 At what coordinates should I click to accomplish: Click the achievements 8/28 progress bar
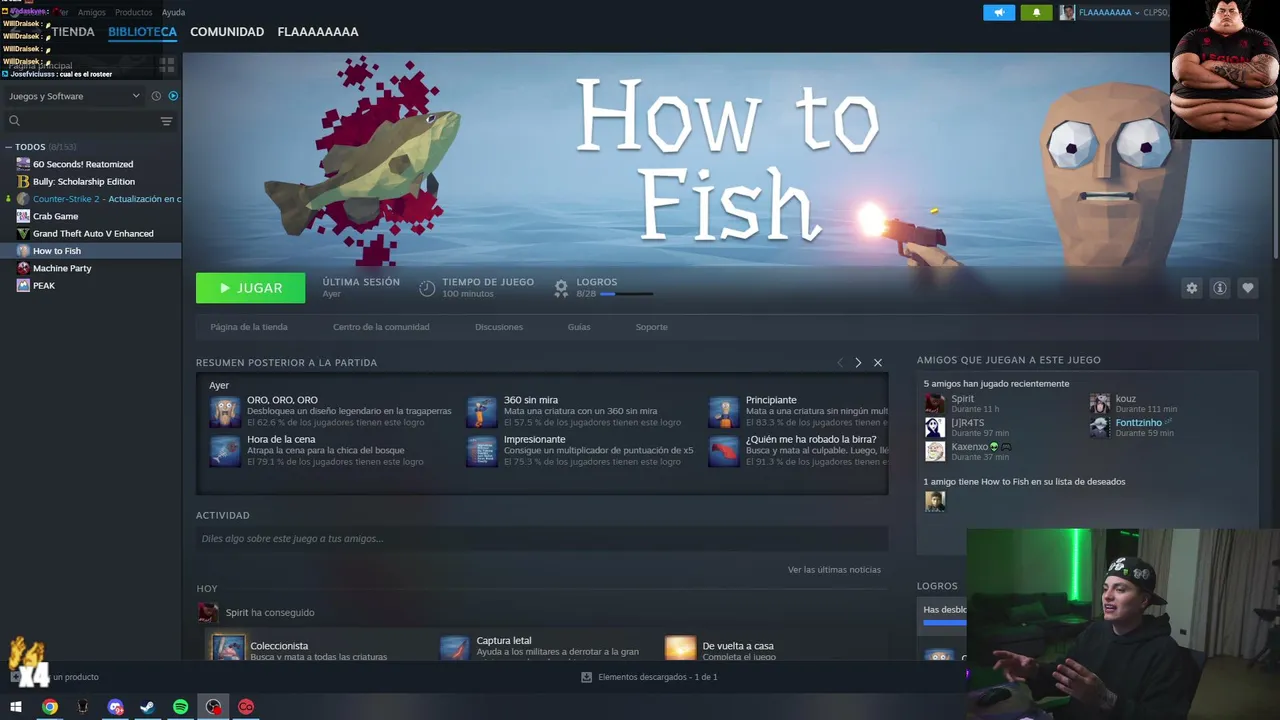pos(626,294)
